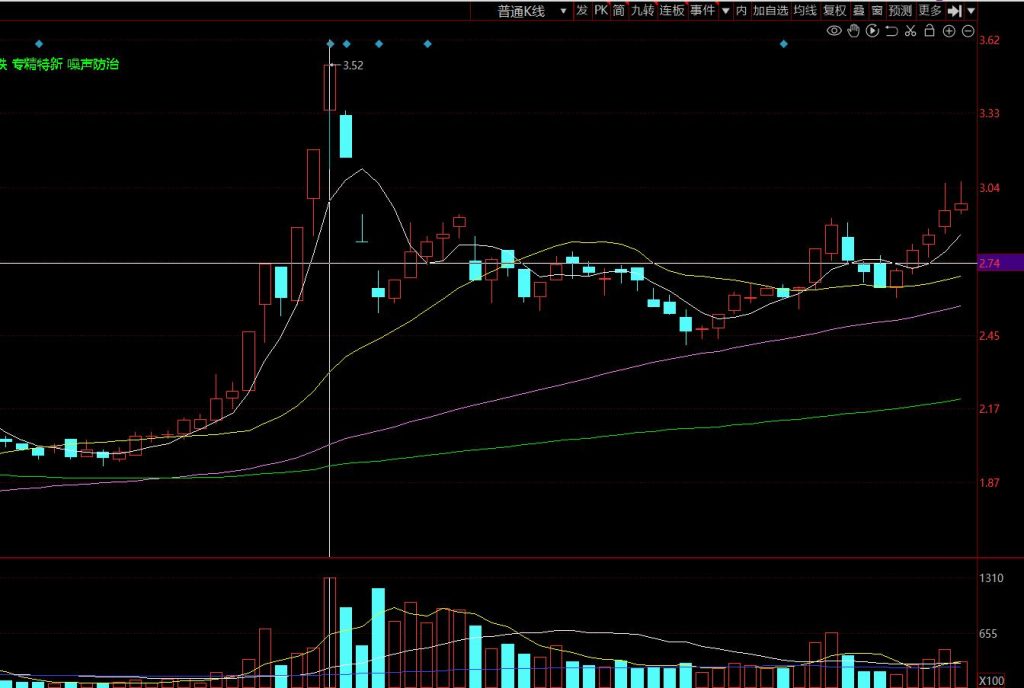
Task: Click the skip-to-end arrow icon
Action: (x=954, y=11)
